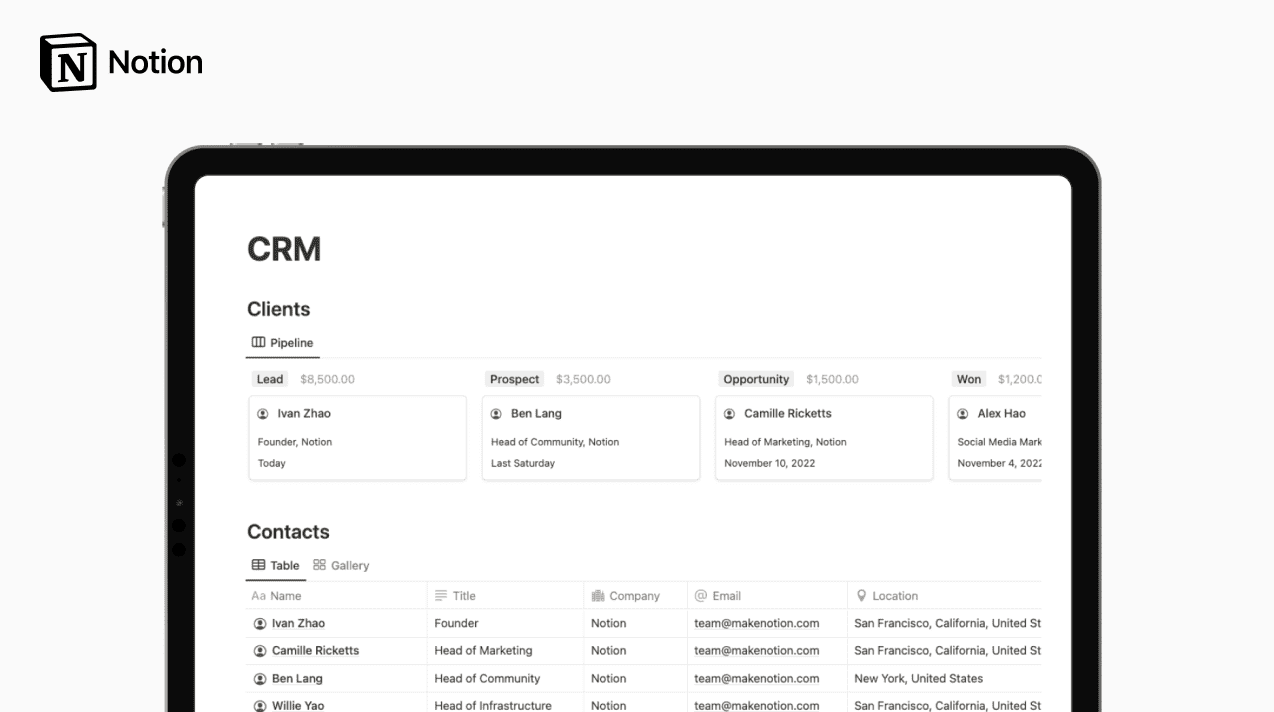Click the pin icon in Location column header

[861, 596]
